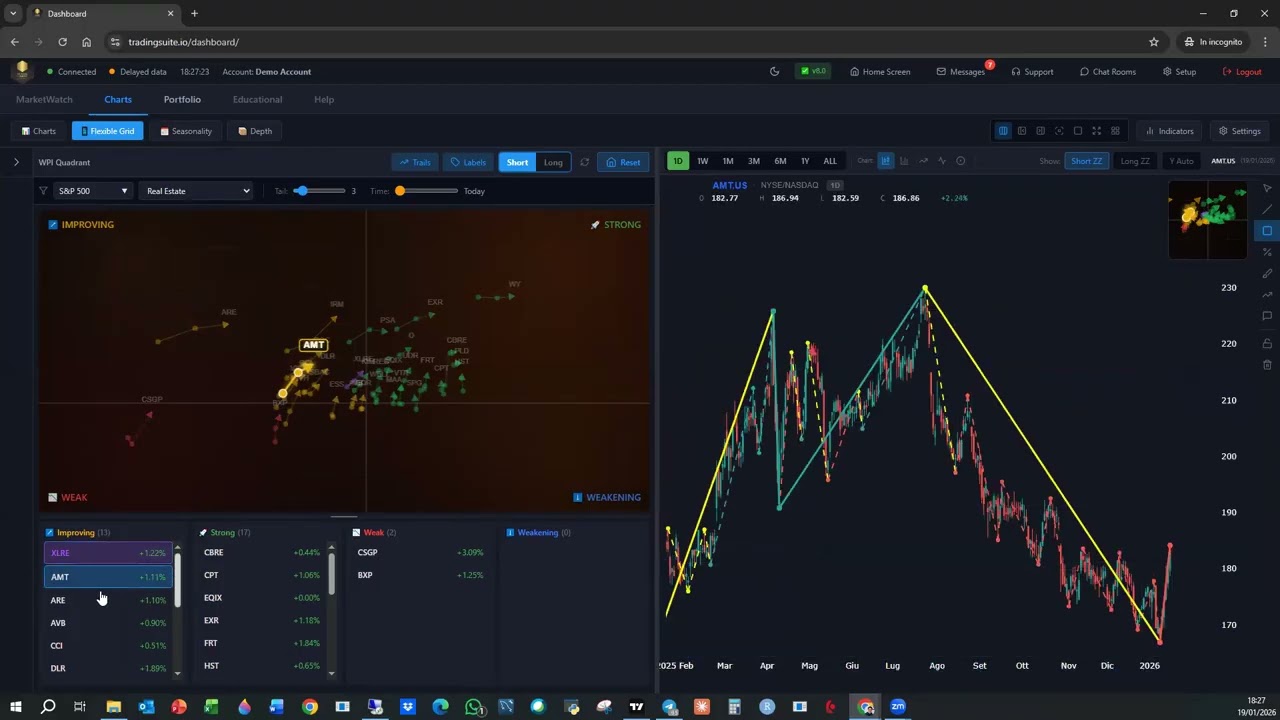Viewport: 1280px width, 720px height.
Task: Click the Windows Start button
Action: point(15,707)
